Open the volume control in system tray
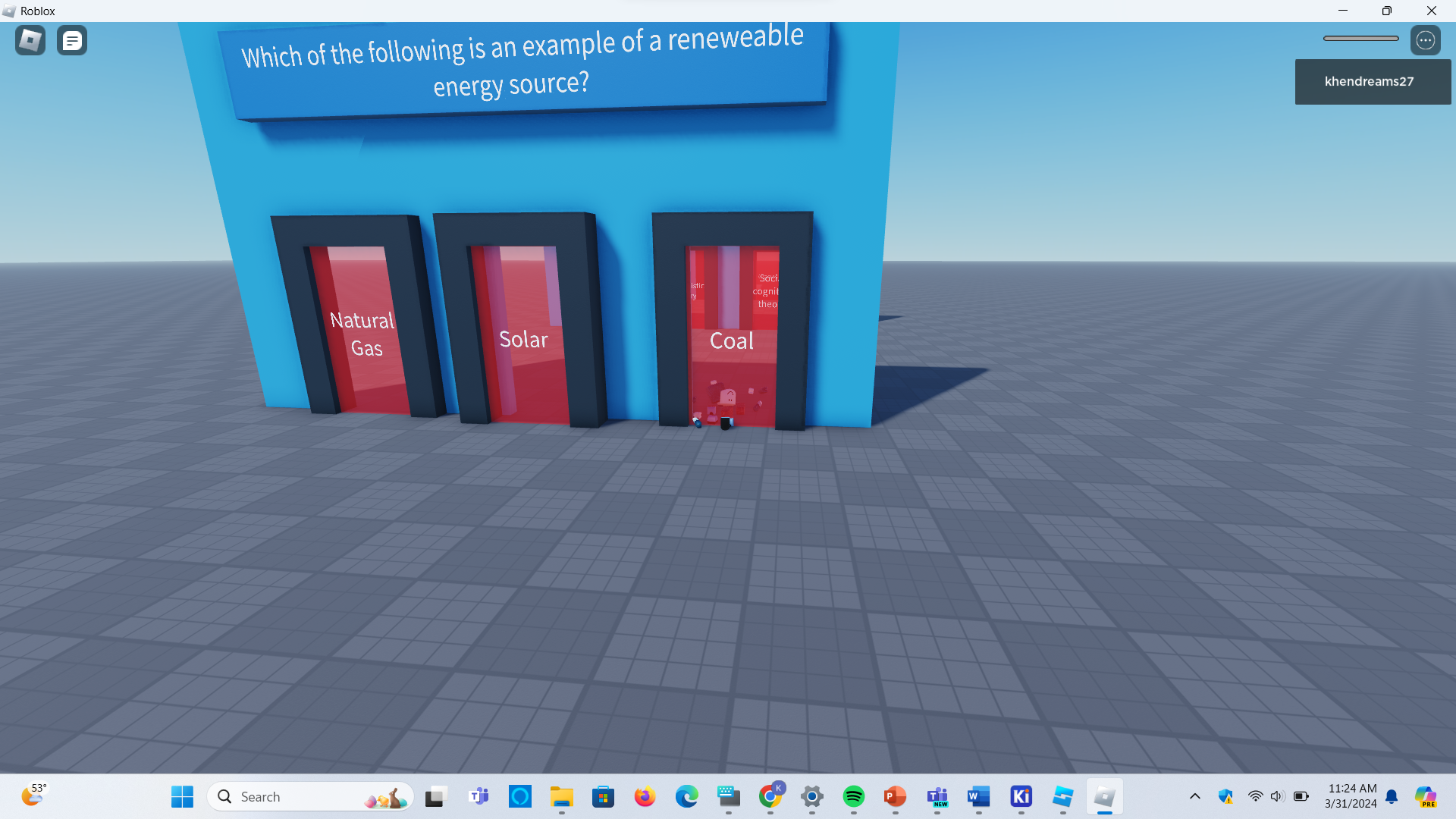The width and height of the screenshot is (1456, 819). (x=1277, y=796)
